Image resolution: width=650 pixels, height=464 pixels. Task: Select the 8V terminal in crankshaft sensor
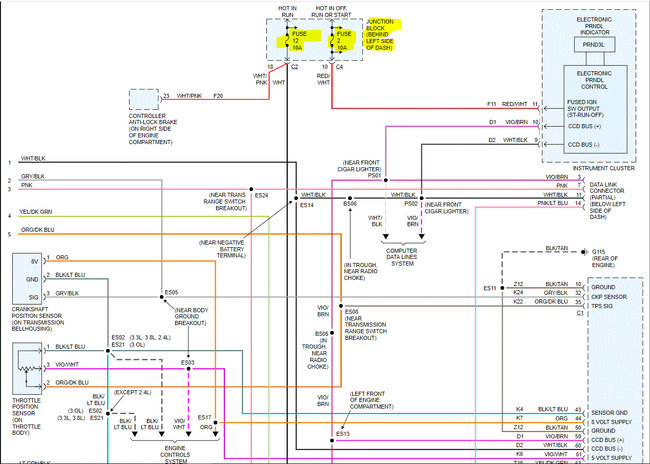[x=34, y=262]
